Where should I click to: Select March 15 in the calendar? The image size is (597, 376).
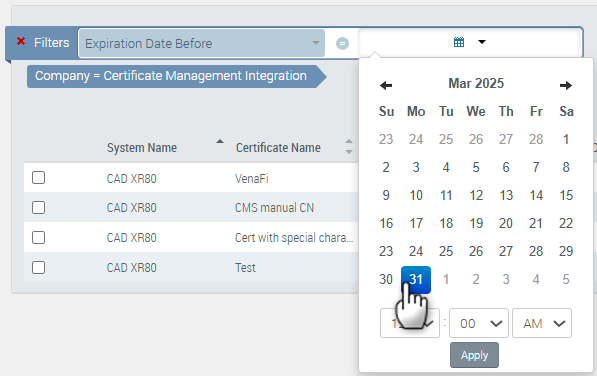566,195
